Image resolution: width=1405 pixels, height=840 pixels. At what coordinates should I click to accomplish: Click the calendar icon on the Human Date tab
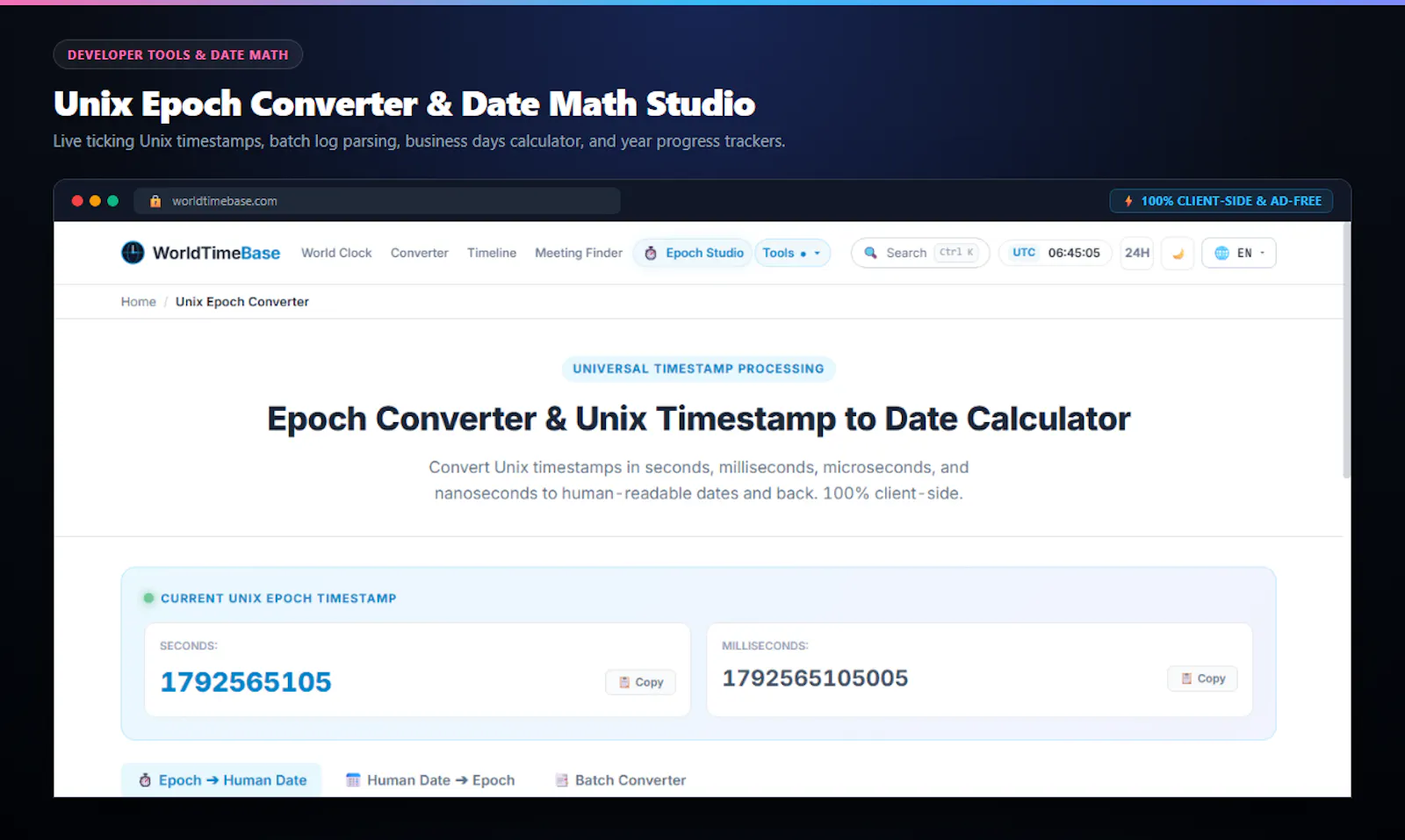(353, 780)
